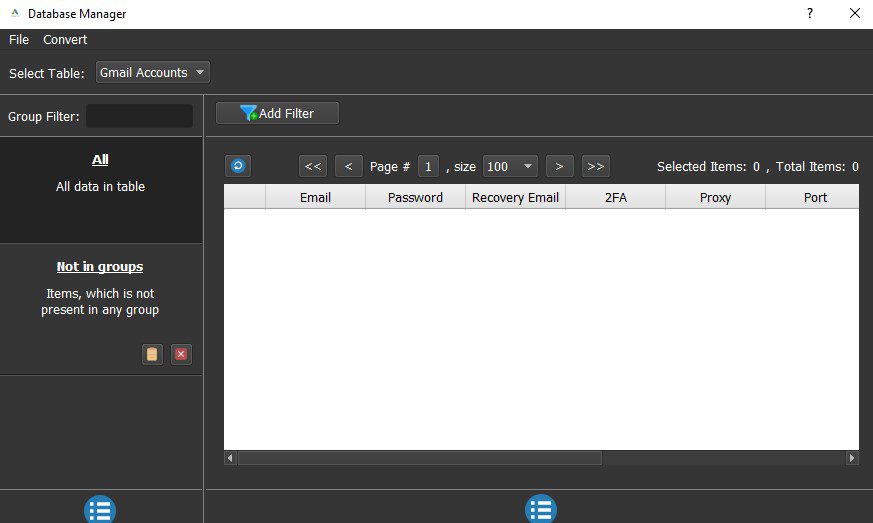Viewport: 873px width, 523px height.
Task: Click the horizontal scrollbar left arrow
Action: pos(230,458)
